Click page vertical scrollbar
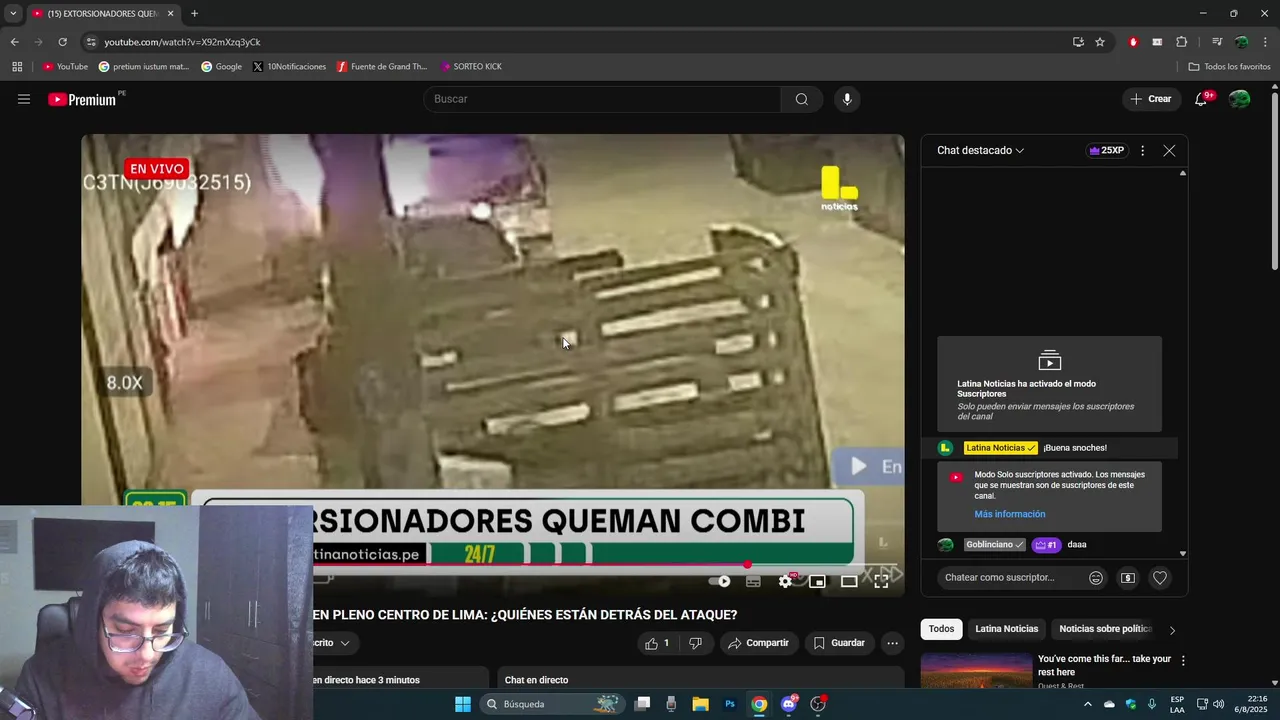 pyautogui.click(x=1274, y=180)
